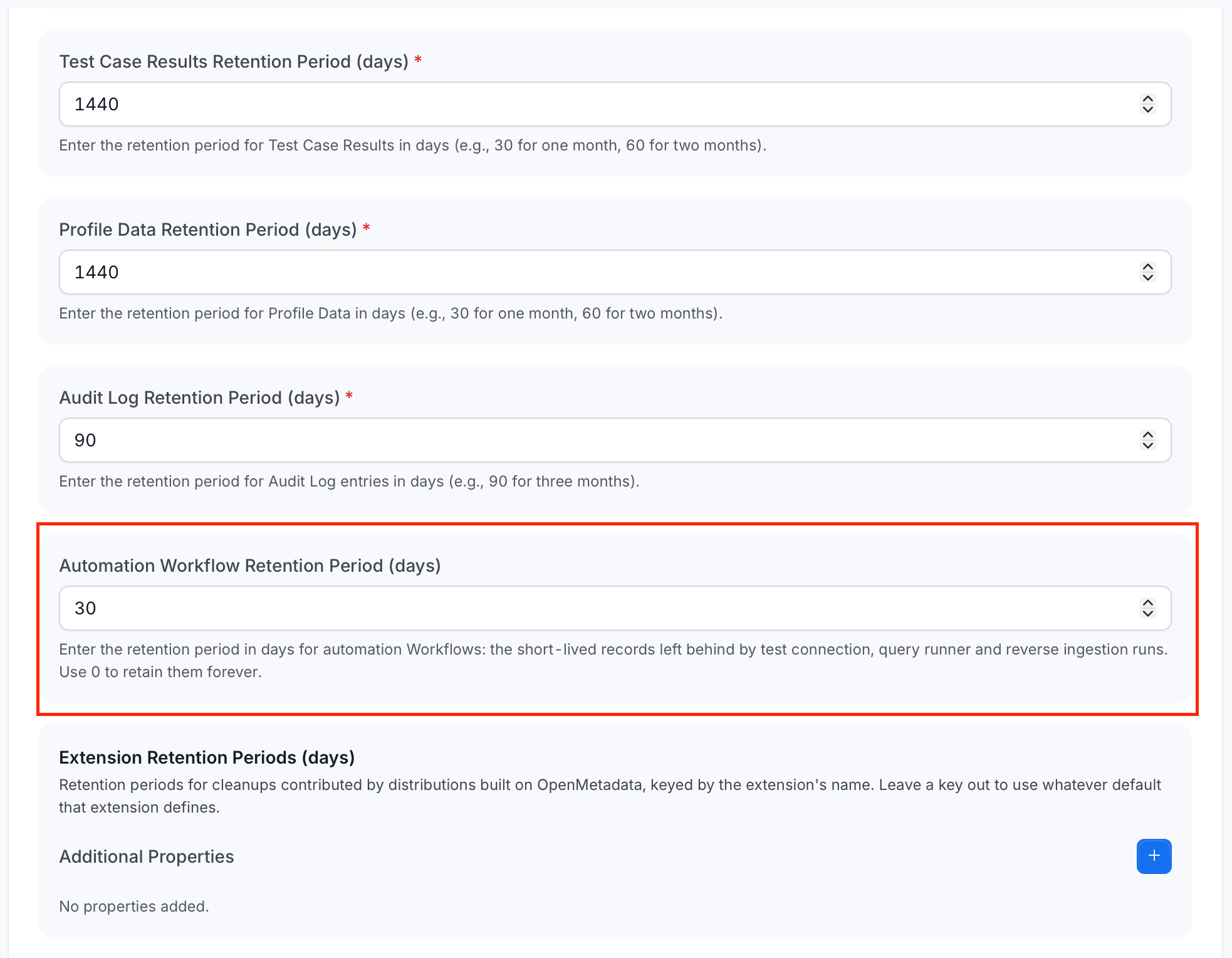The image size is (1232, 958).
Task: Click the Profile Data retention period input
Action: (615, 272)
